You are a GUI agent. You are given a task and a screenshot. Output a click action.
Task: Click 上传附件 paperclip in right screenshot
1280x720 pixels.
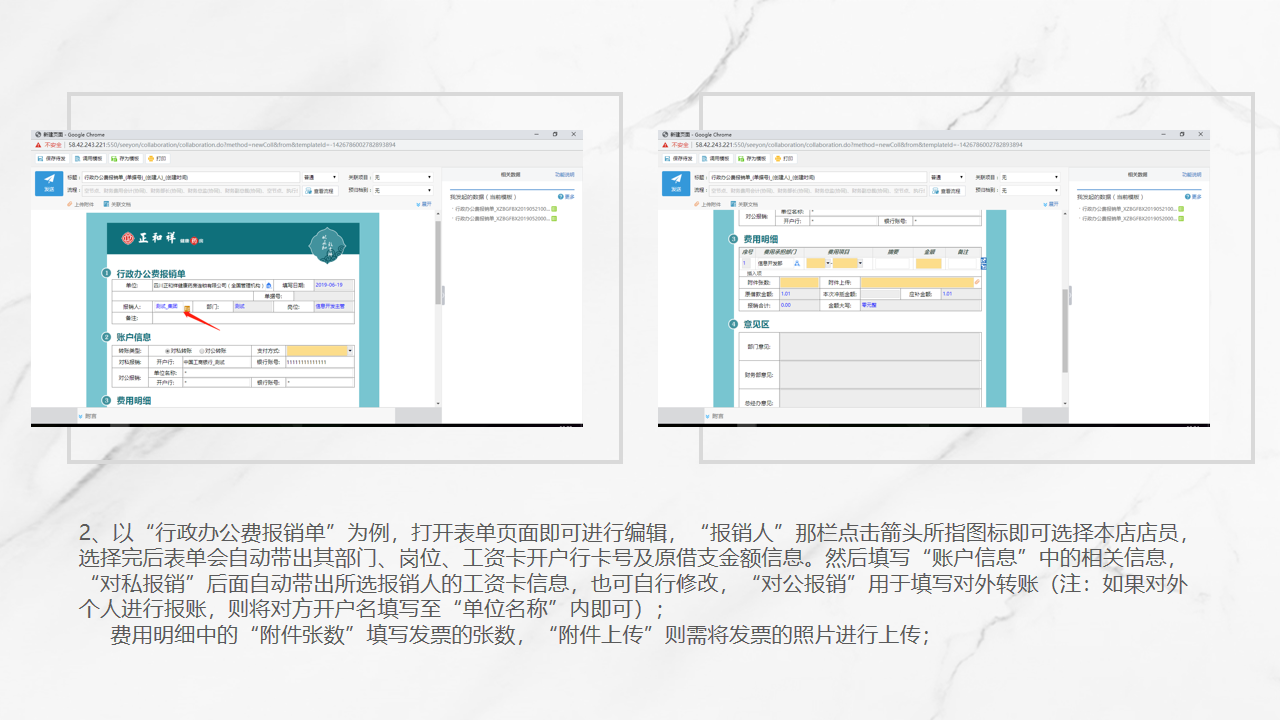pos(697,204)
